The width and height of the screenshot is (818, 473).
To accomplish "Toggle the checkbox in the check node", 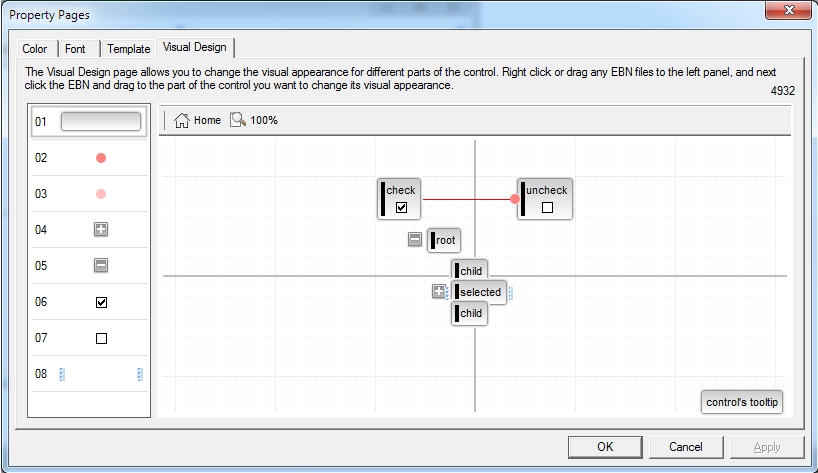I will coord(401,208).
